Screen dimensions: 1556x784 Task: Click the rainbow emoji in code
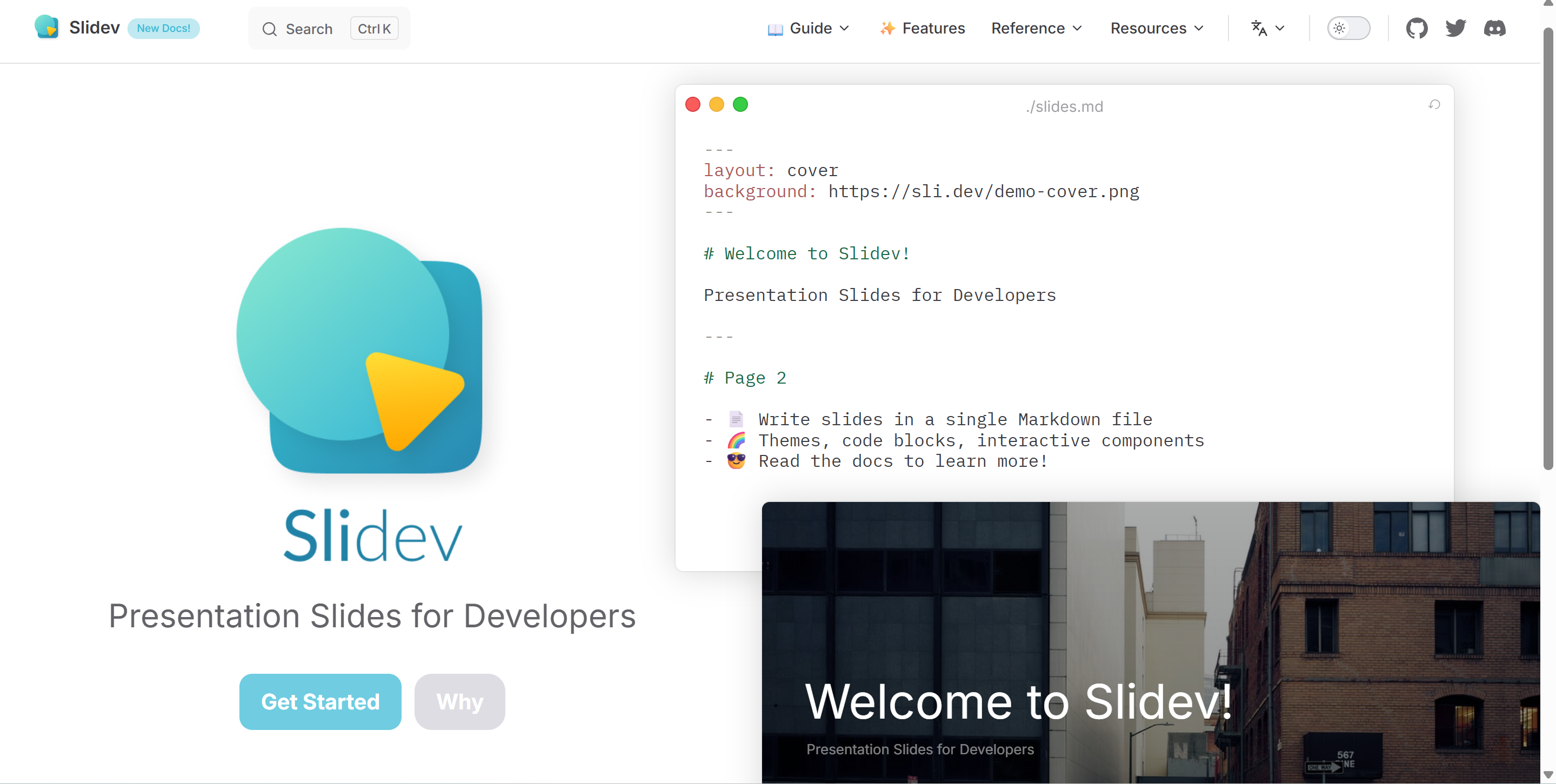(736, 440)
